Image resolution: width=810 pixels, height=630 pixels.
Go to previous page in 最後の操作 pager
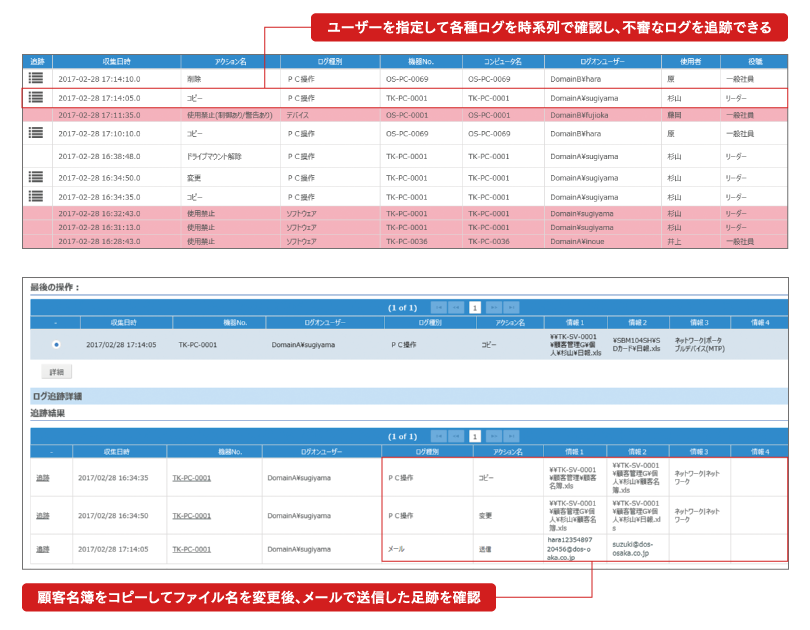(x=456, y=308)
